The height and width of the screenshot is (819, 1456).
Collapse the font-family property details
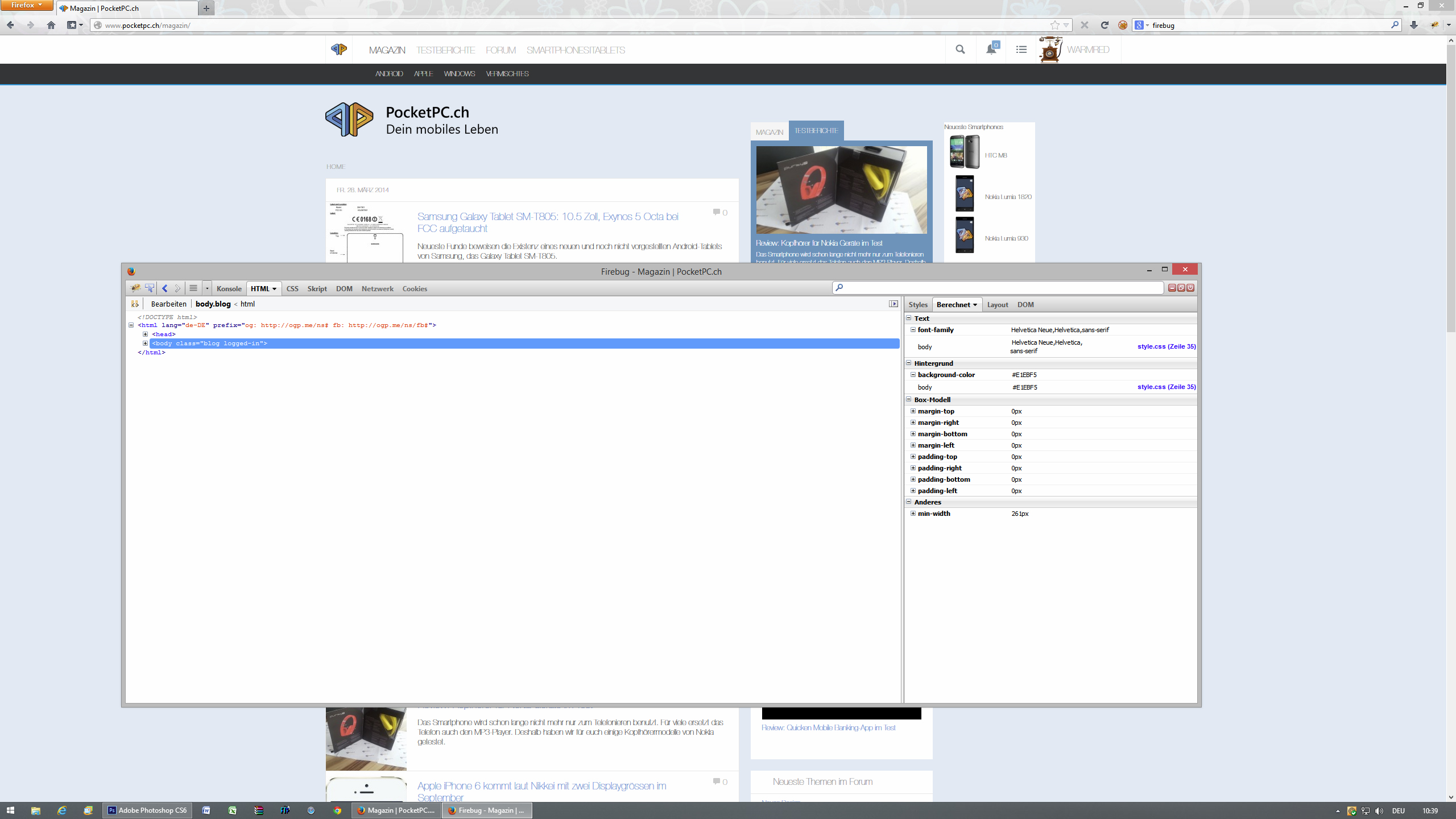point(913,330)
